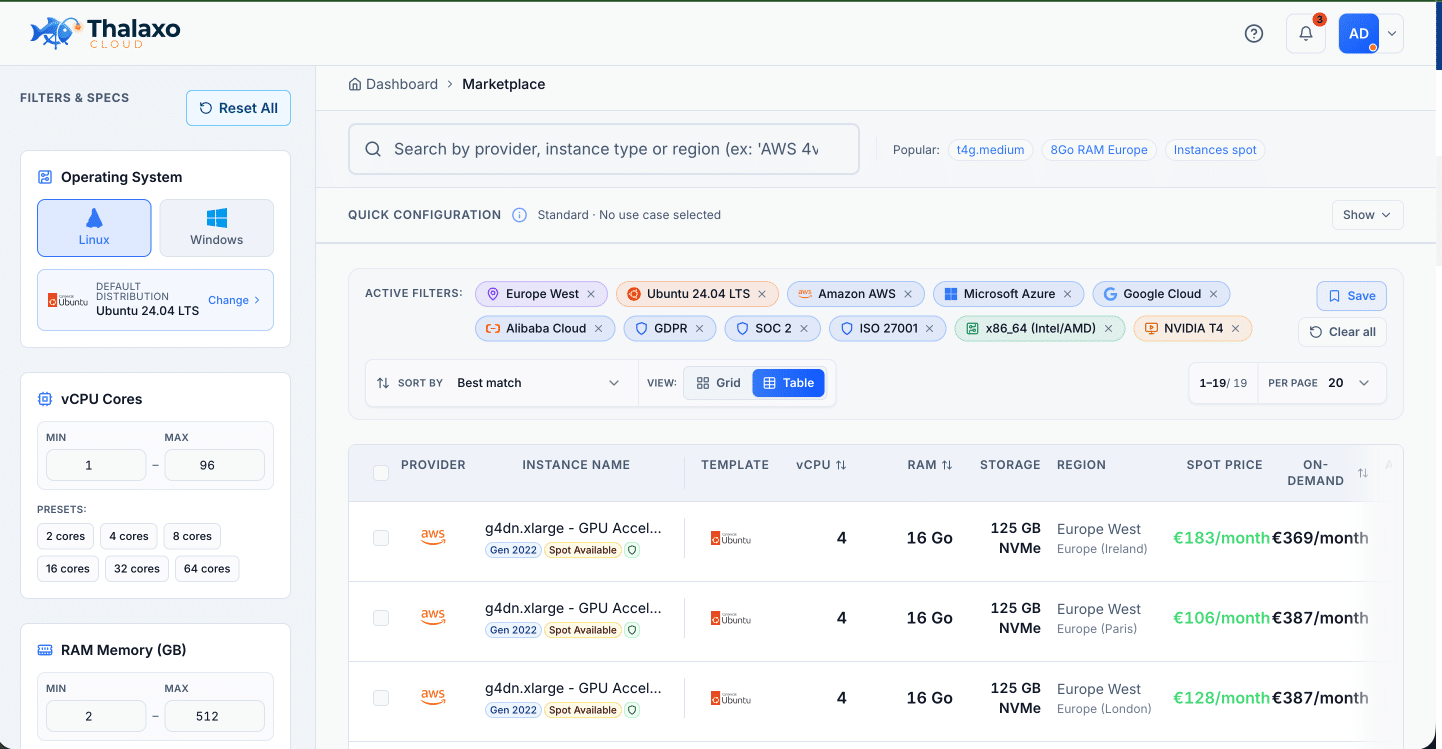1442x749 pixels.
Task: Click the marketplace search field
Action: click(x=604, y=149)
